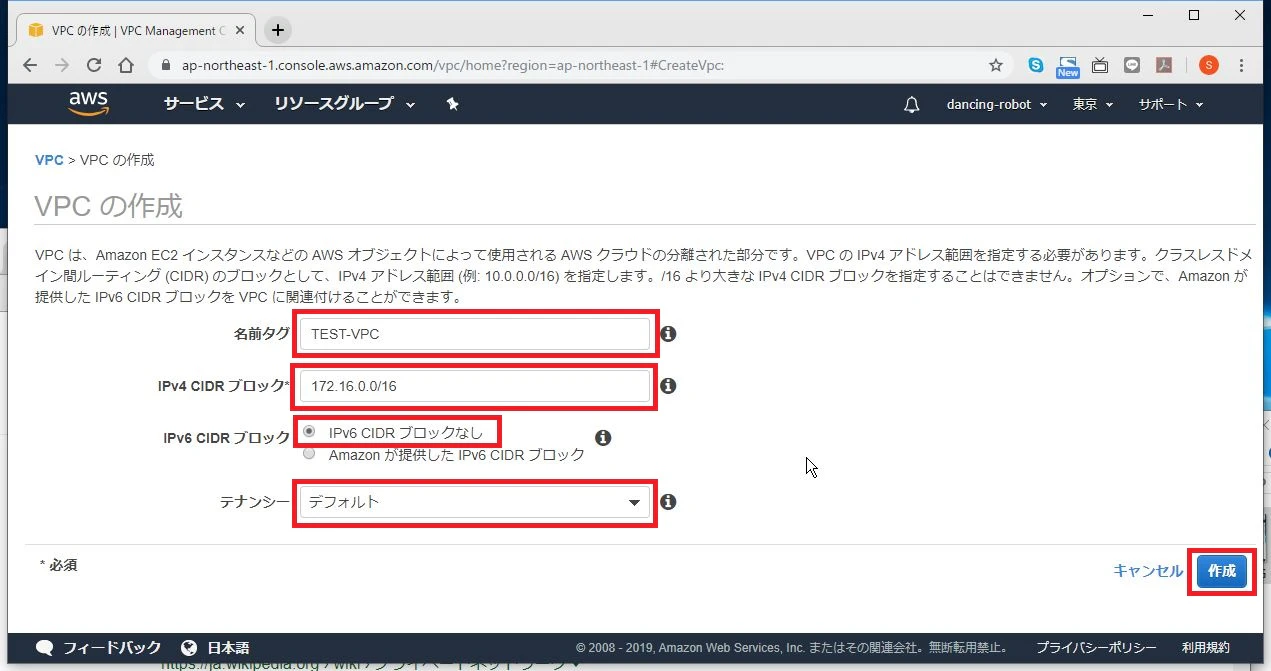Select the VPC の作成 browser tab
The width and height of the screenshot is (1271, 671).
click(137, 30)
